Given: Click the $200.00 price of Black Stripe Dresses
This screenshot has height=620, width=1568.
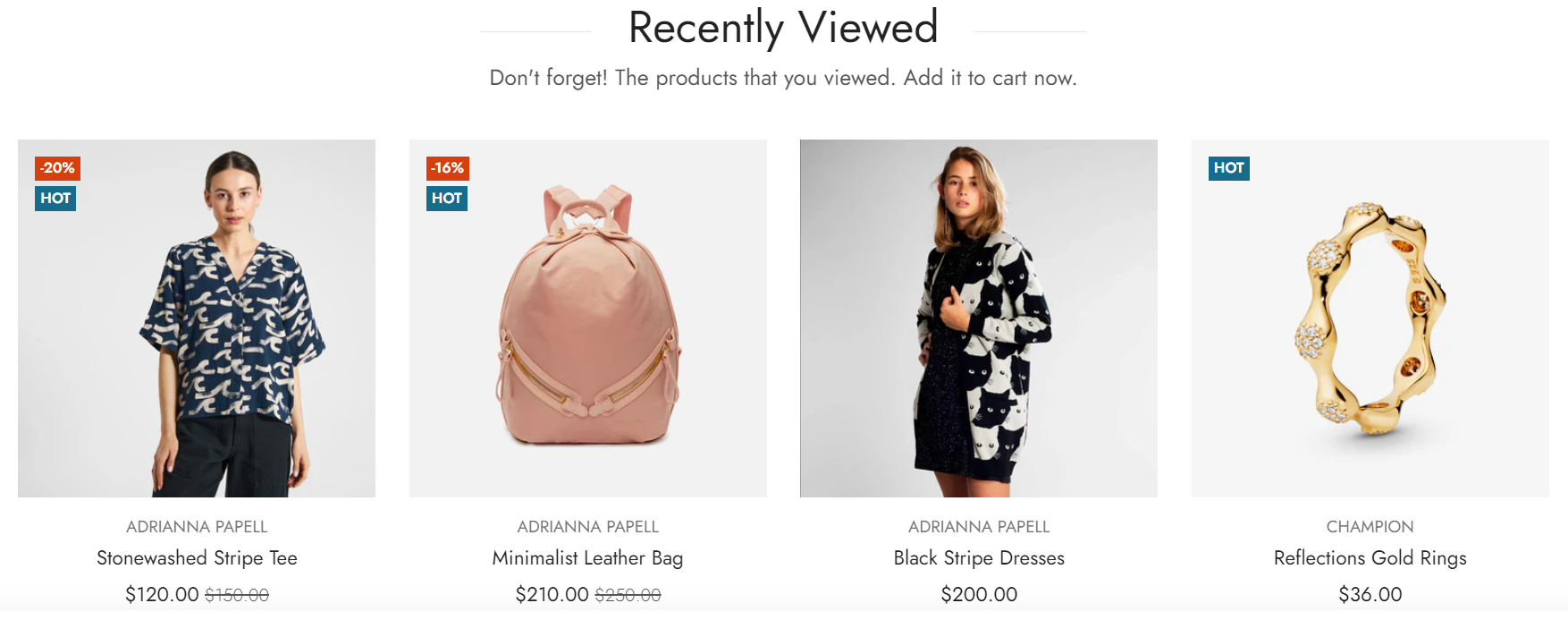Looking at the screenshot, I should pyautogui.click(x=979, y=595).
